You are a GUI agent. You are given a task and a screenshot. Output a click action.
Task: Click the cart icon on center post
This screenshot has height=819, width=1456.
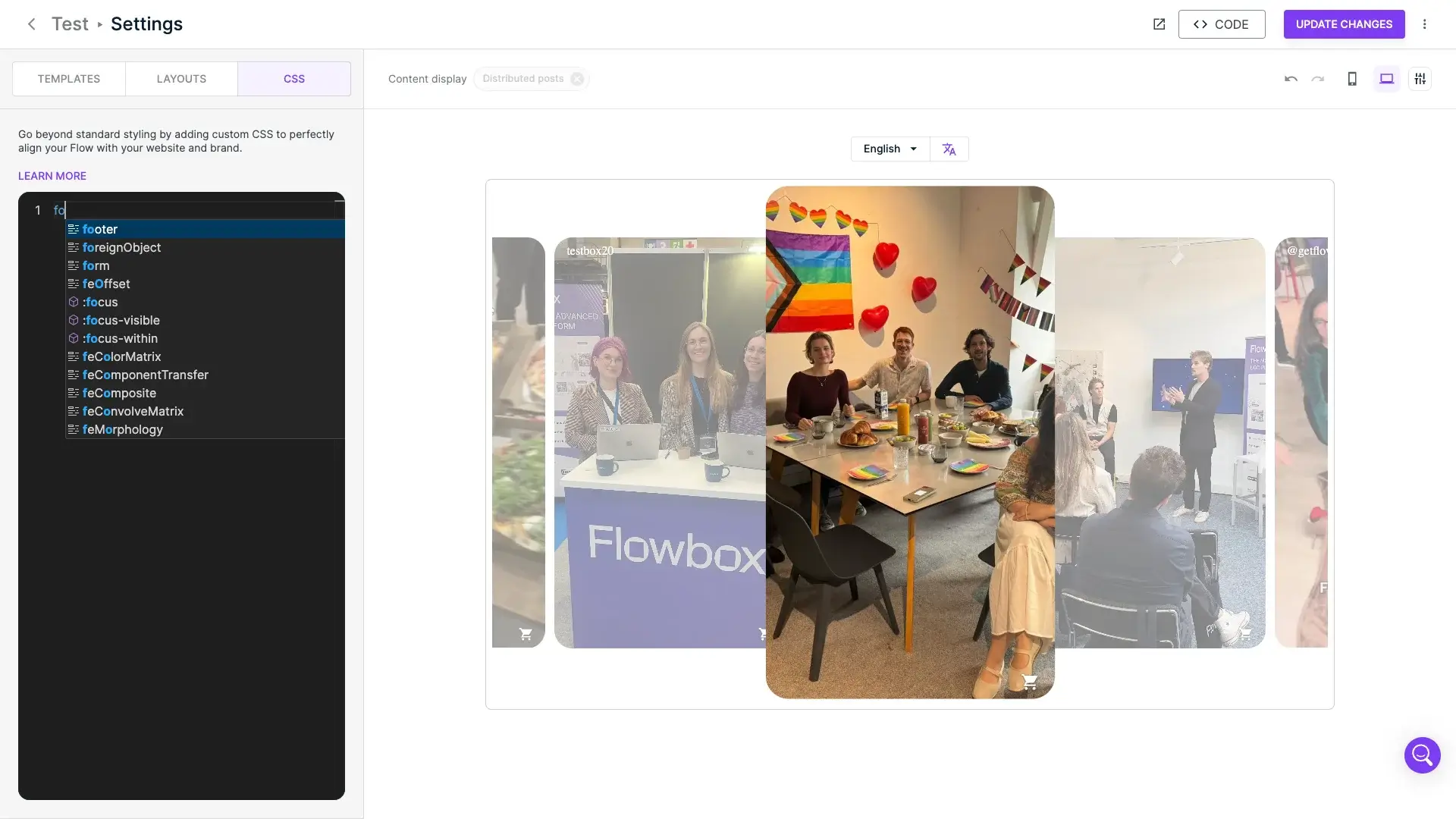1029,682
